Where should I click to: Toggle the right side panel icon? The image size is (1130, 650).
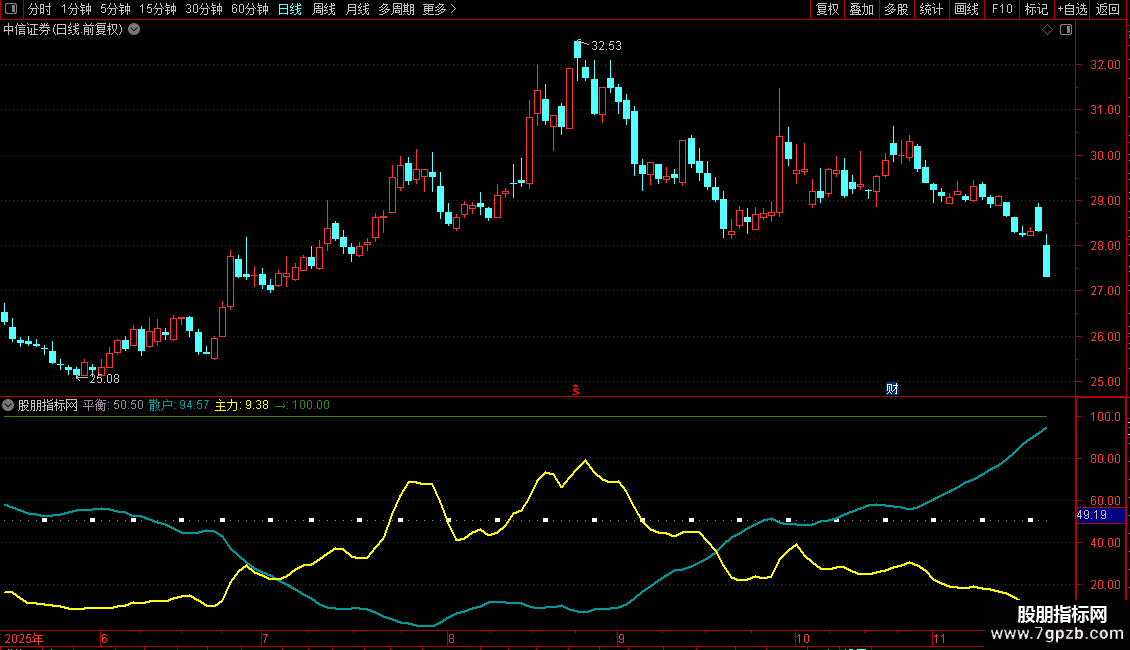pyautogui.click(x=1065, y=30)
